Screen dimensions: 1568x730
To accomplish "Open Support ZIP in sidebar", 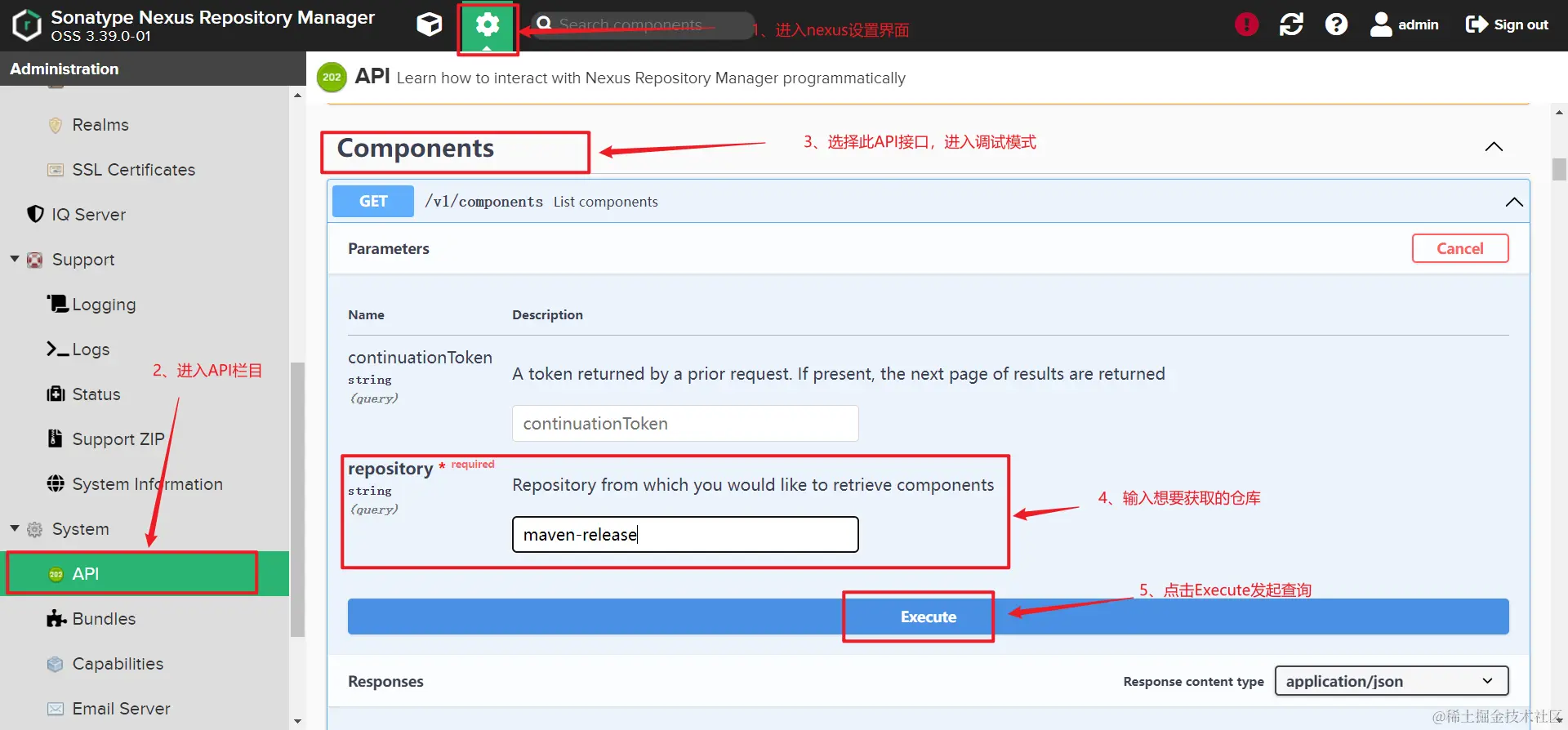I will click(118, 439).
